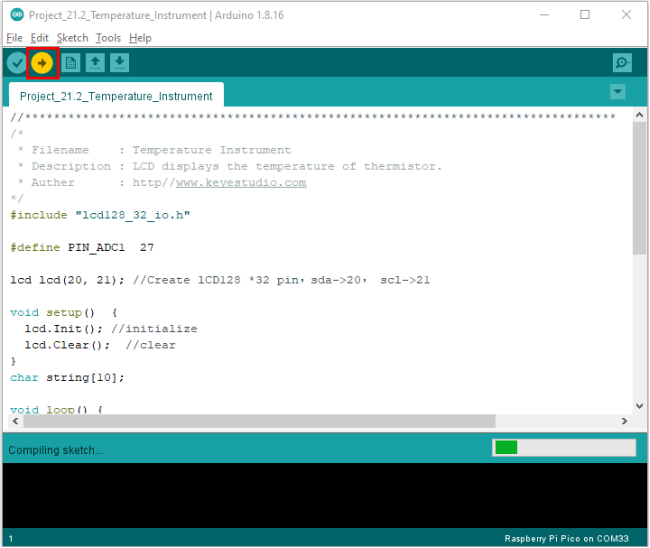
Task: Create a new sketch with New icon
Action: pos(71,63)
